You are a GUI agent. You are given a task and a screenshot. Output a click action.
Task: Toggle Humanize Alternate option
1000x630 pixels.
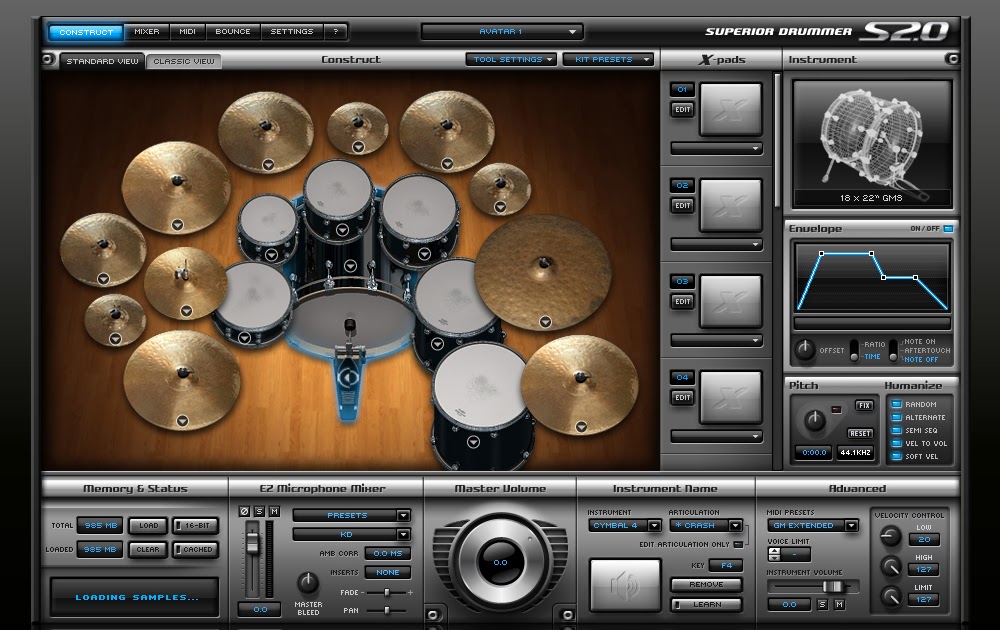[896, 417]
